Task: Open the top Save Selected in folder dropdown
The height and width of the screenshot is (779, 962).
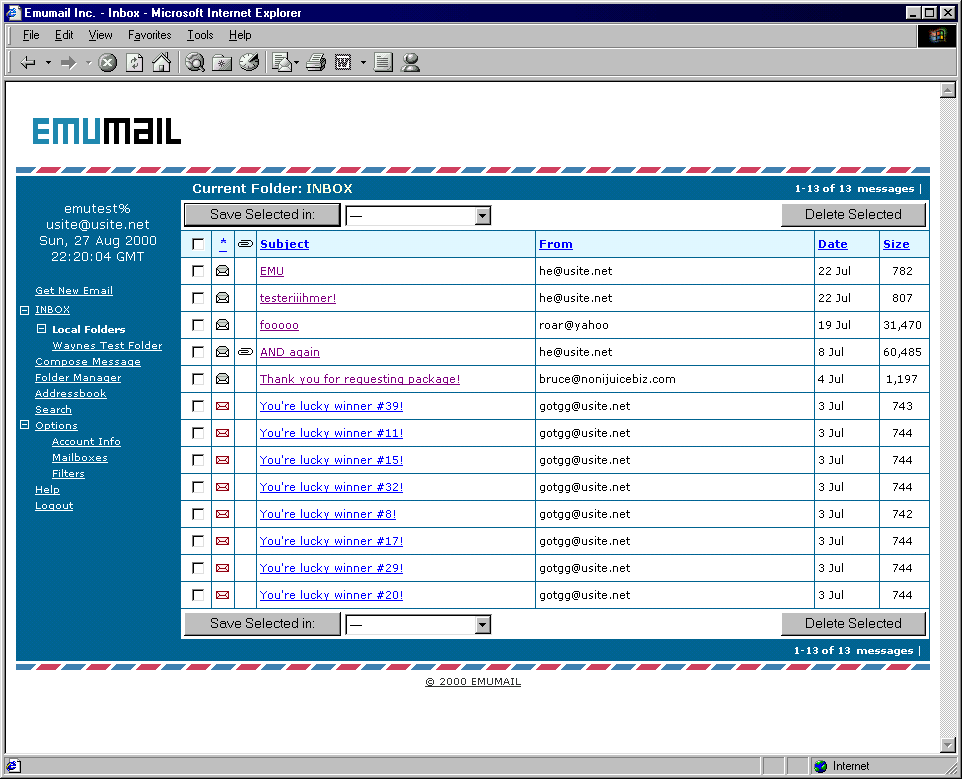Action: coord(482,215)
